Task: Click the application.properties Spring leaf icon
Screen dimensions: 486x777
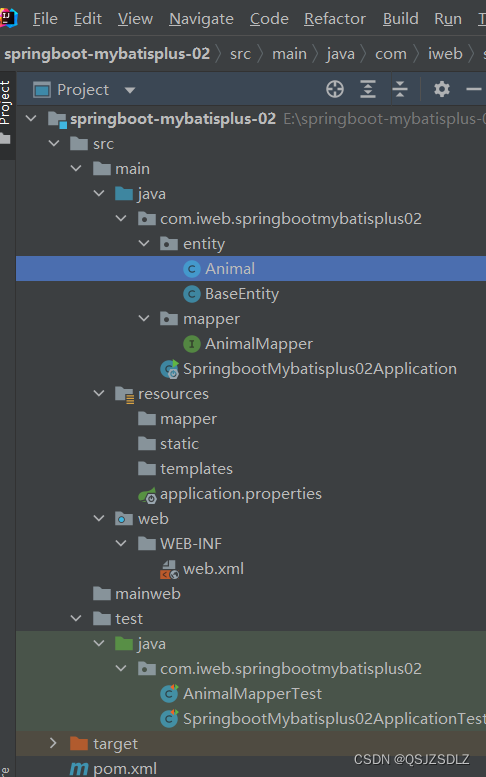Action: (147, 494)
